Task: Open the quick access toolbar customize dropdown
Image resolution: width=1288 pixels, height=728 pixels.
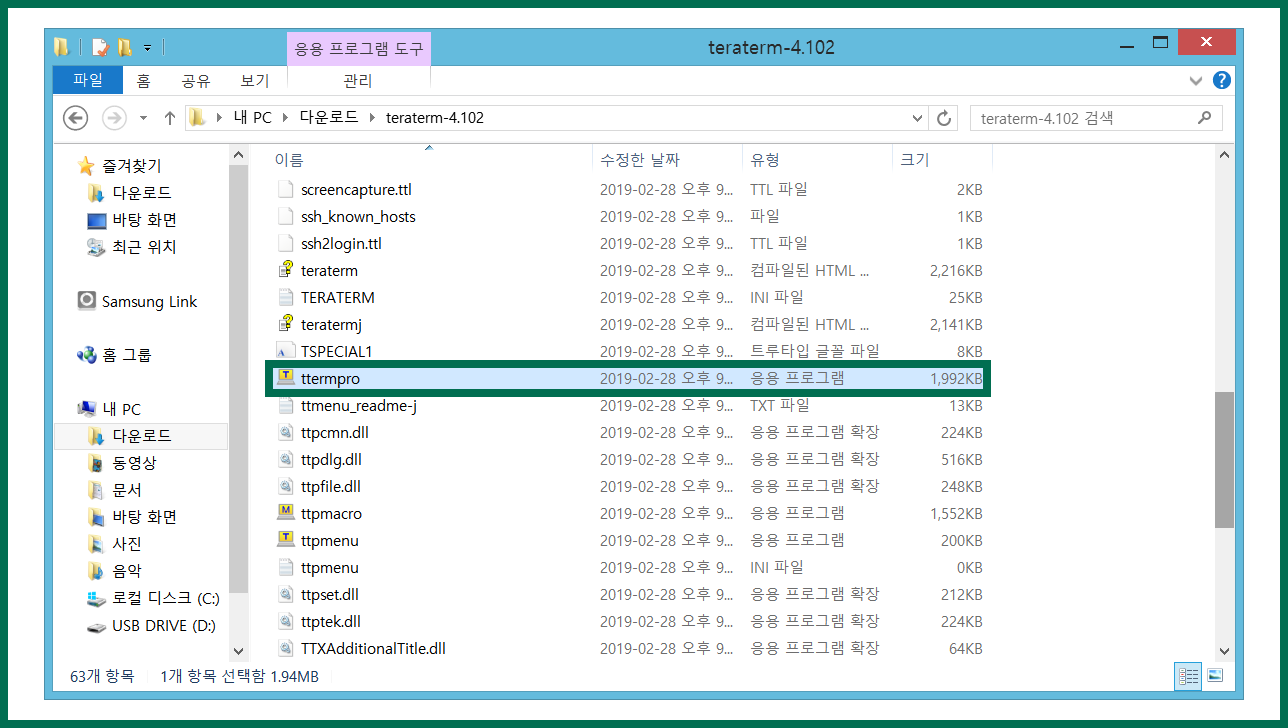Action: pyautogui.click(x=148, y=47)
